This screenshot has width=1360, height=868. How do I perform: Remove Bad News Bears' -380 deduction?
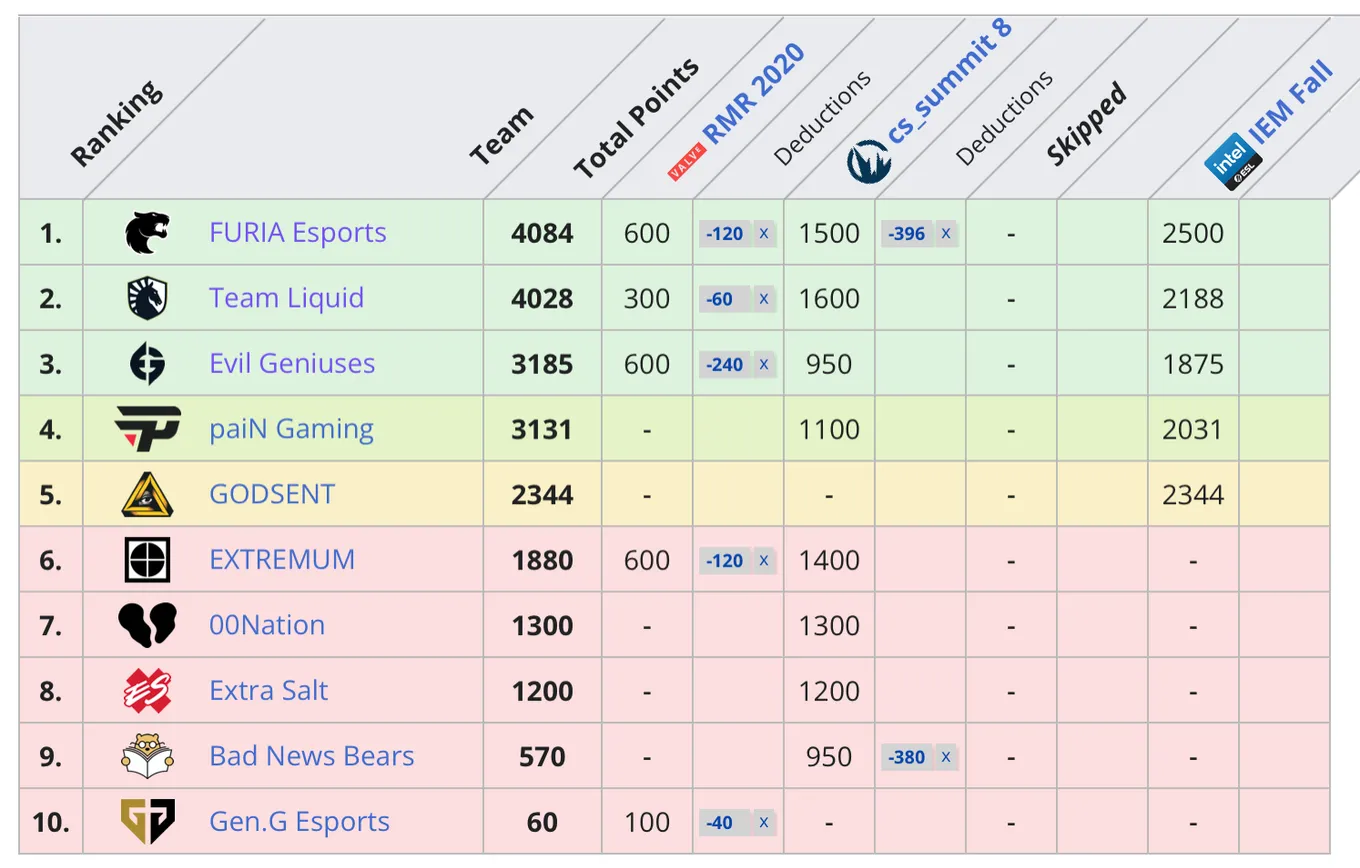click(x=945, y=757)
